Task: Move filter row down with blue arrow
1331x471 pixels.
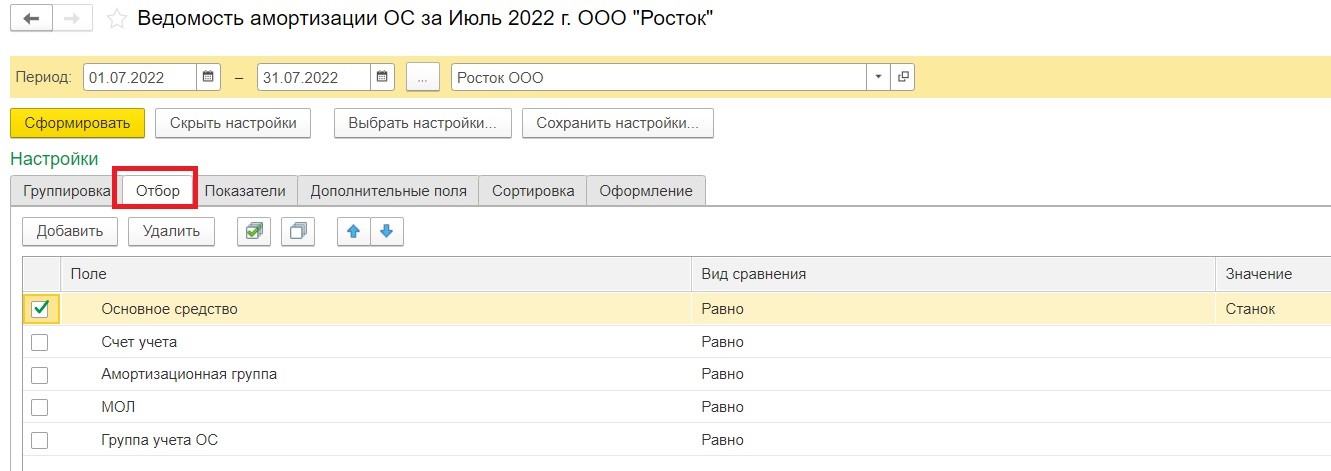Action: [387, 231]
